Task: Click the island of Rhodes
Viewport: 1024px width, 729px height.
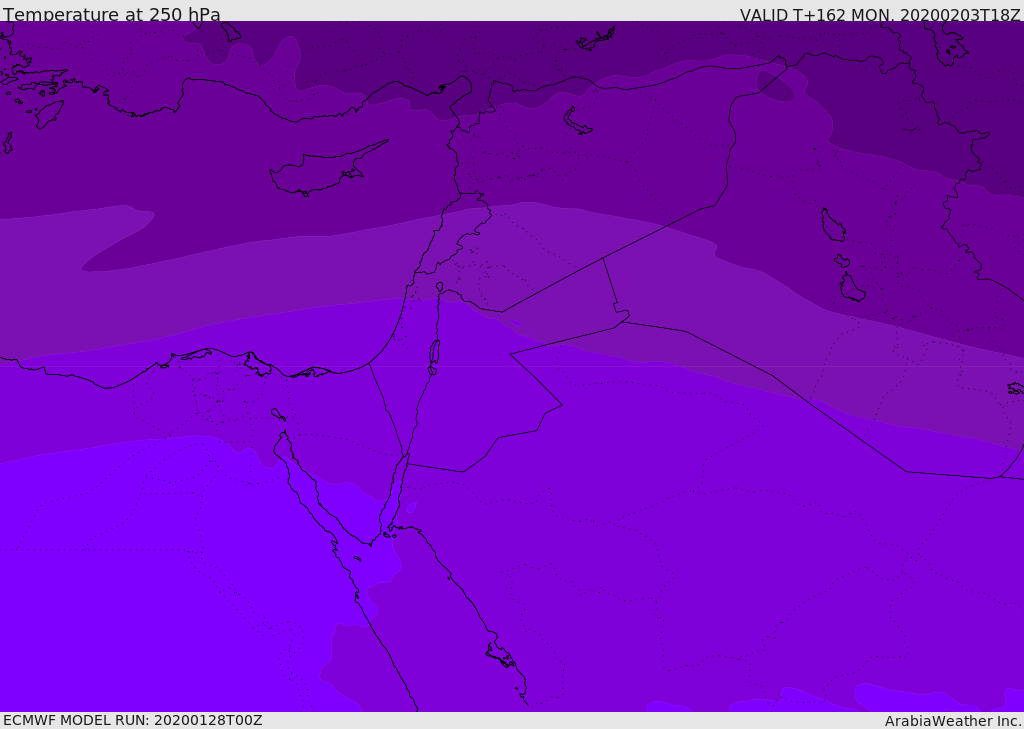Action: tap(48, 114)
